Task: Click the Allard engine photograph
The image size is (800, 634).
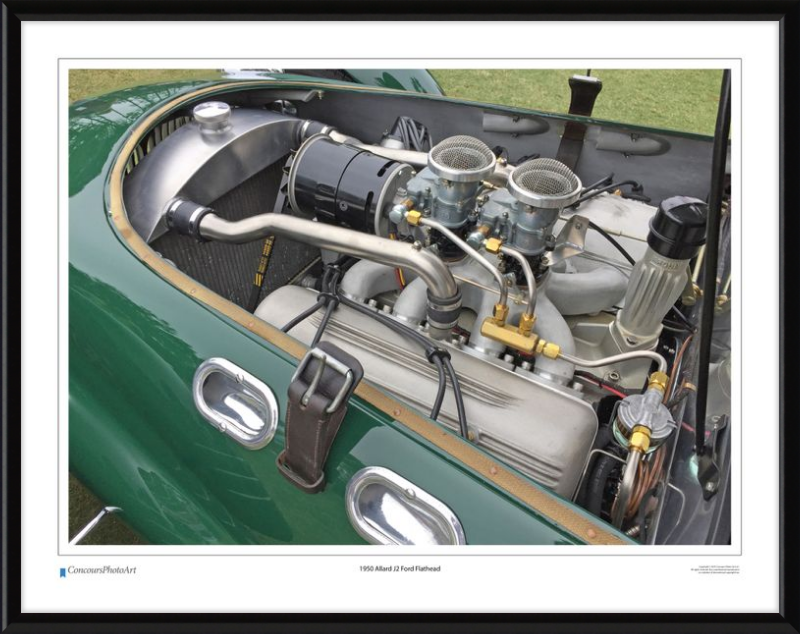Action: 399,307
